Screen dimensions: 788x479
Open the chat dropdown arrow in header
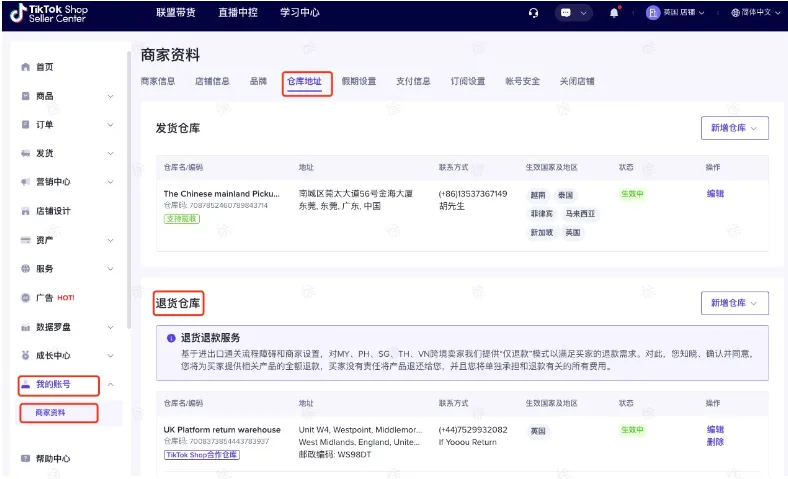tap(583, 13)
